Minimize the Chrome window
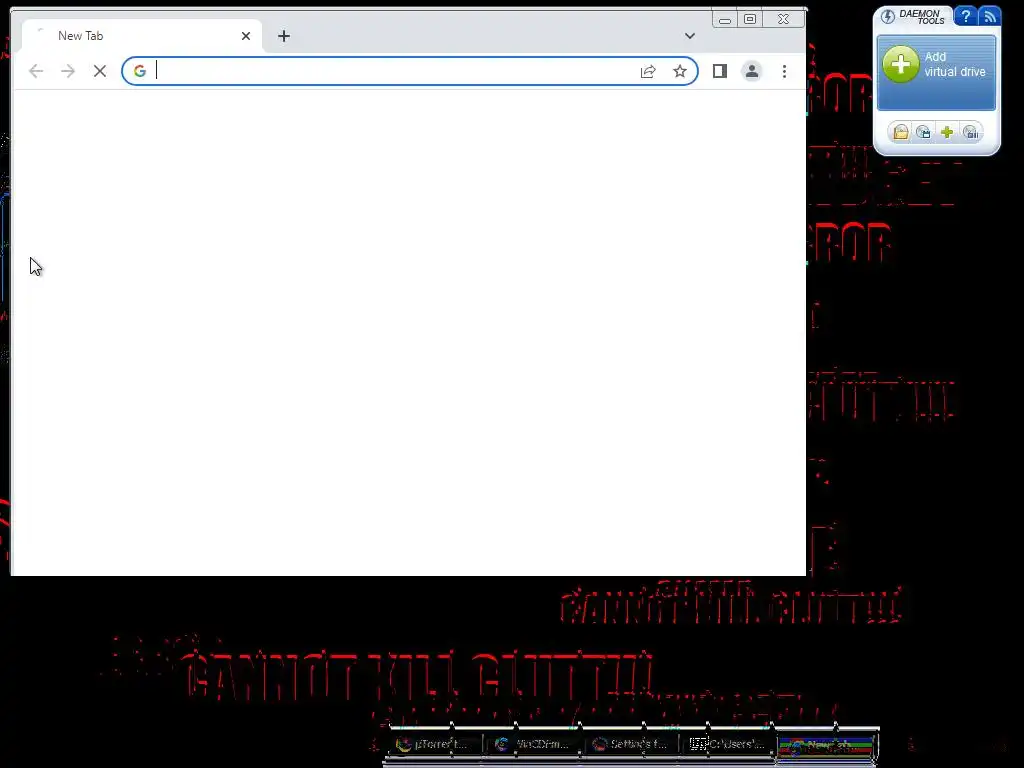The width and height of the screenshot is (1024, 768). tap(725, 20)
